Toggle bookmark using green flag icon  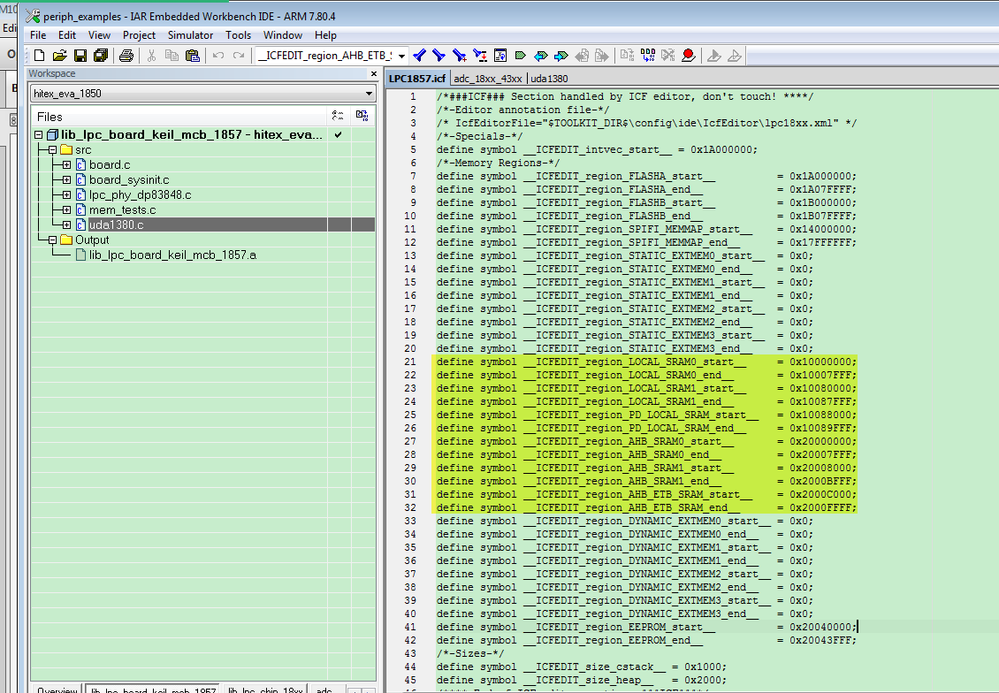[521, 56]
